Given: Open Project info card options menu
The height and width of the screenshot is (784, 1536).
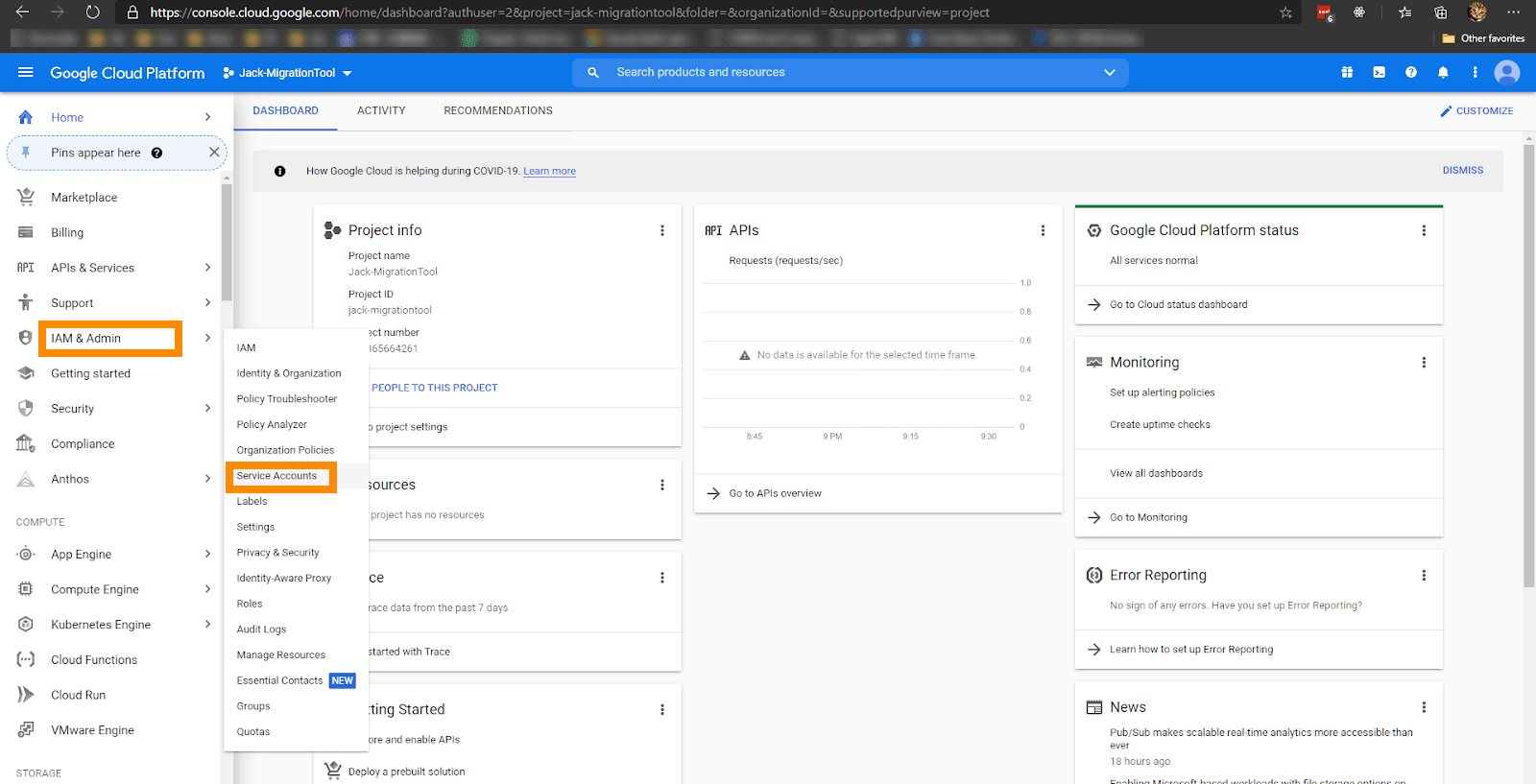Looking at the screenshot, I should tap(661, 231).
